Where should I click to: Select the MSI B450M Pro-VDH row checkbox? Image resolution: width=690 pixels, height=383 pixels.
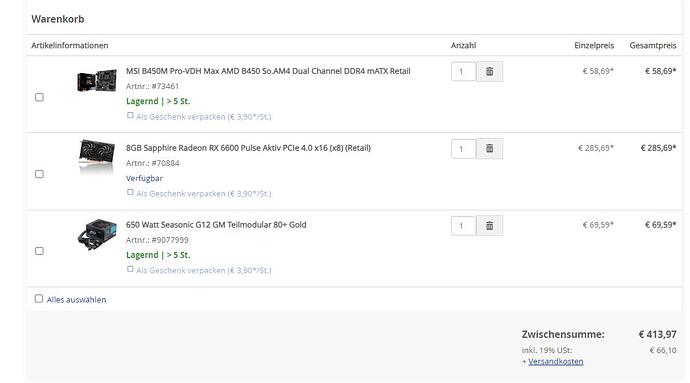(39, 97)
